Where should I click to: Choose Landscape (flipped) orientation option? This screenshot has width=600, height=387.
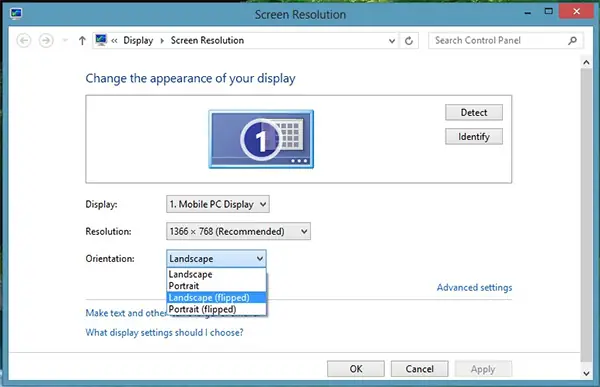[x=216, y=297]
